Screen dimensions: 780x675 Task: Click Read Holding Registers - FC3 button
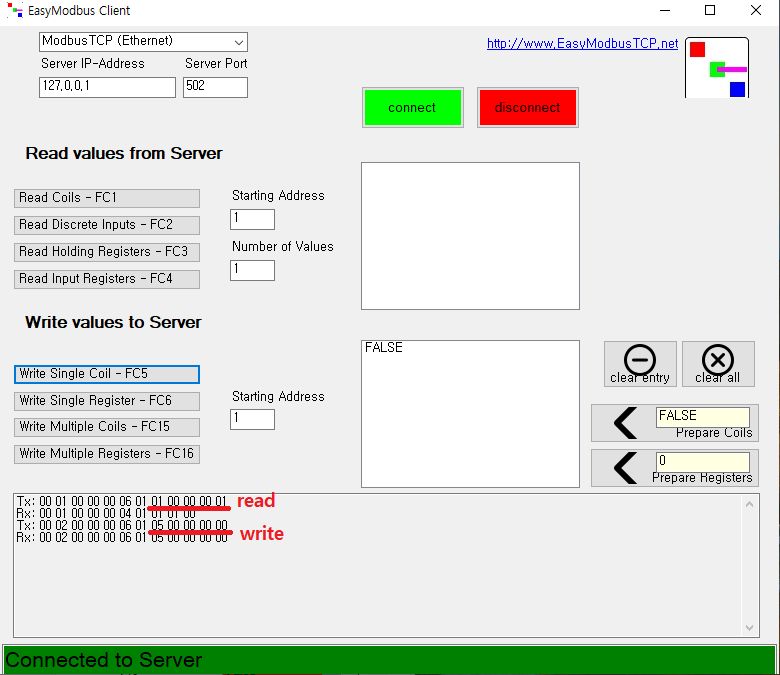point(107,252)
